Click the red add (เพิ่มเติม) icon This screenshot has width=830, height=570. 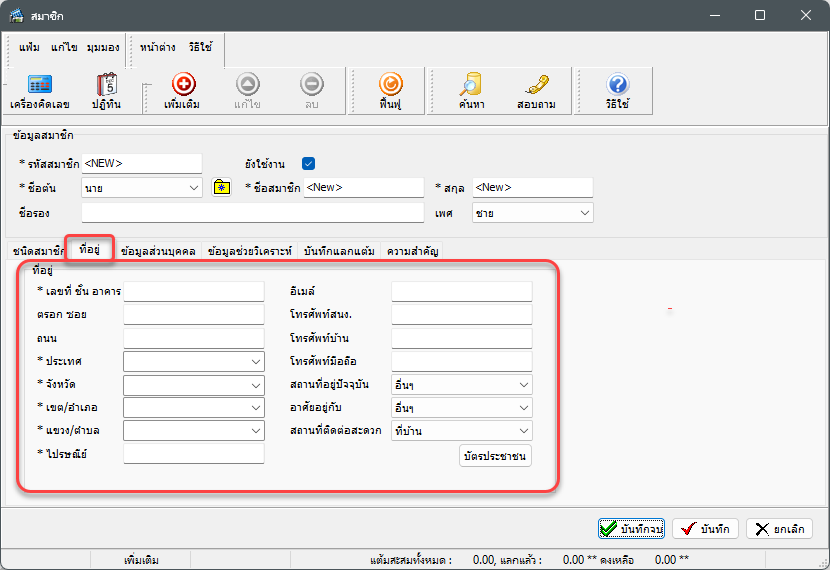tap(184, 87)
